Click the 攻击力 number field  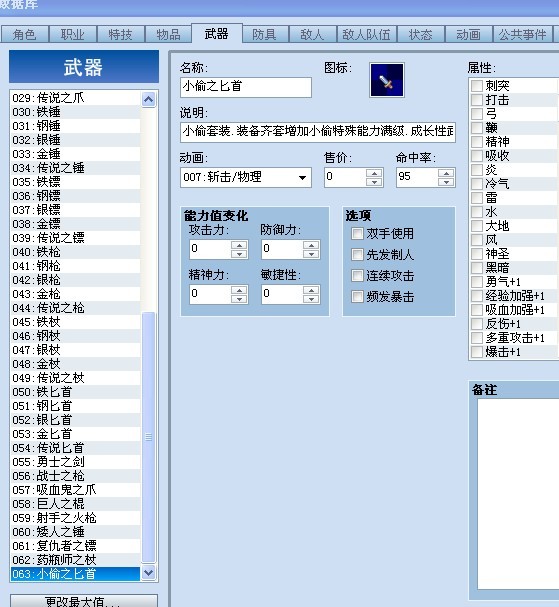tap(211, 249)
